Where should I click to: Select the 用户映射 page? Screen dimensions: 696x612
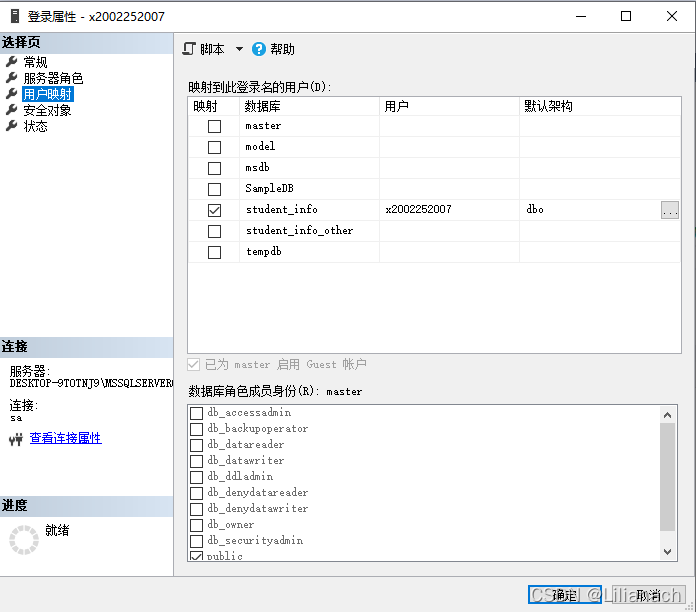47,94
